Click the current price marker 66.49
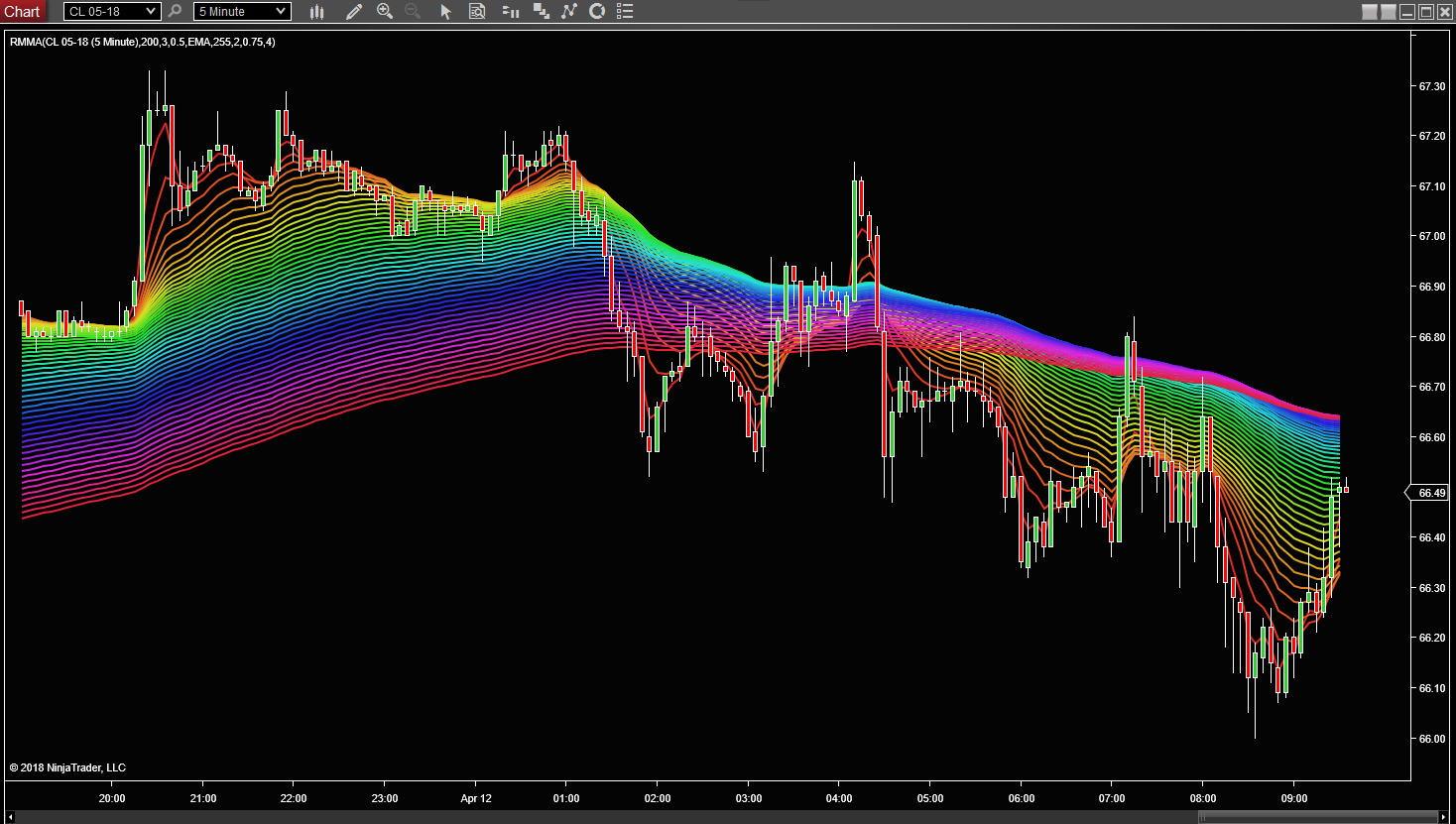 point(1428,493)
